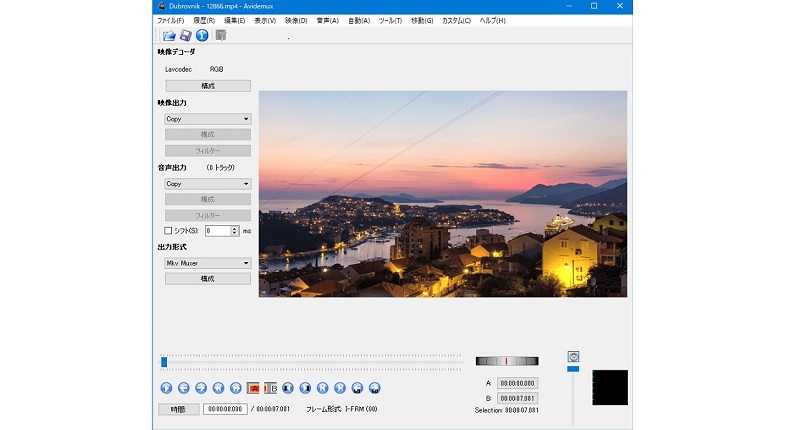Screen dimensions: 800x430
Task: Open the 出力形式 Mkv Muxer dropdown
Action: pyautogui.click(x=207, y=263)
